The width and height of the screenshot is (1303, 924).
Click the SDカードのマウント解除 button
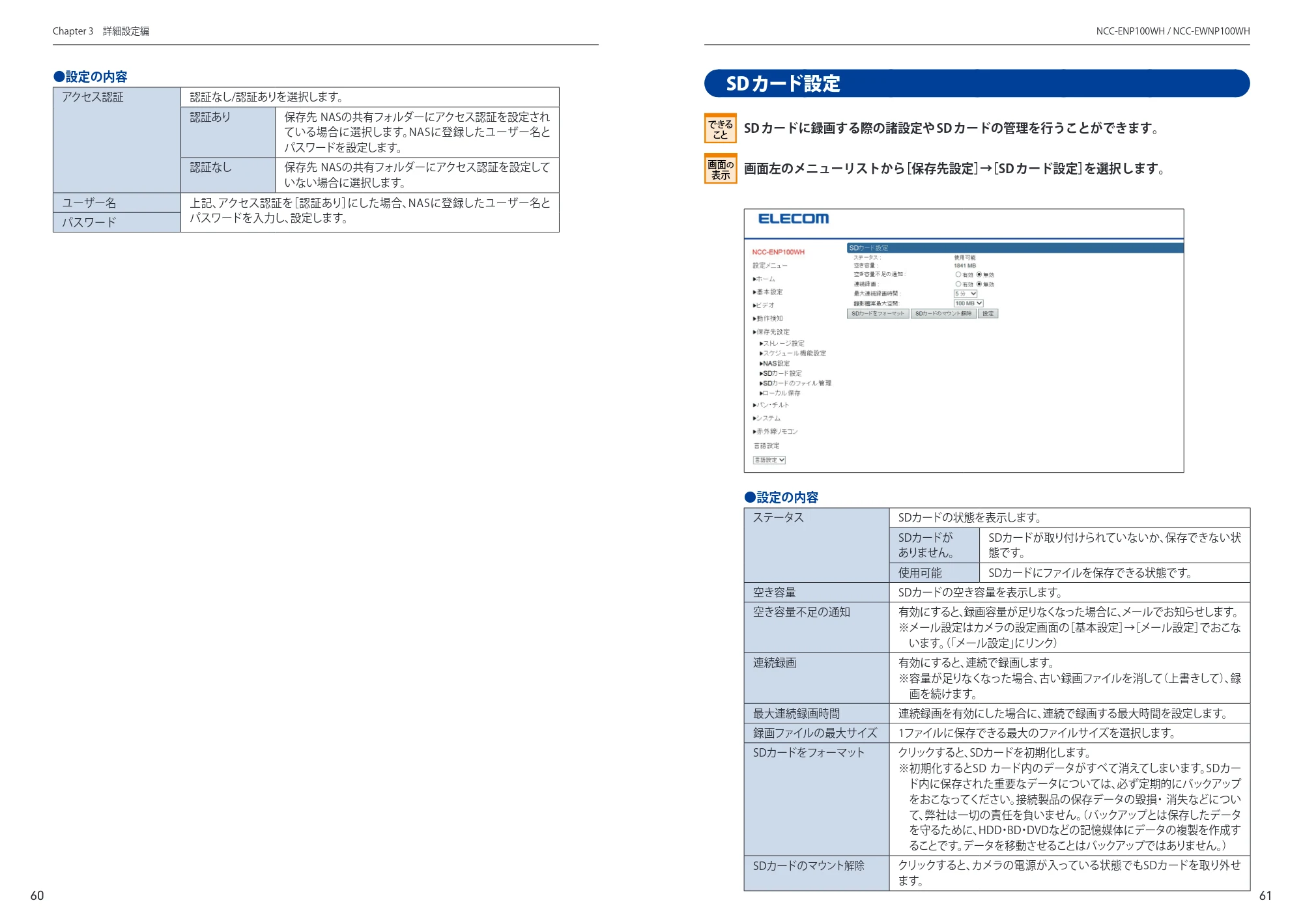pyautogui.click(x=943, y=314)
